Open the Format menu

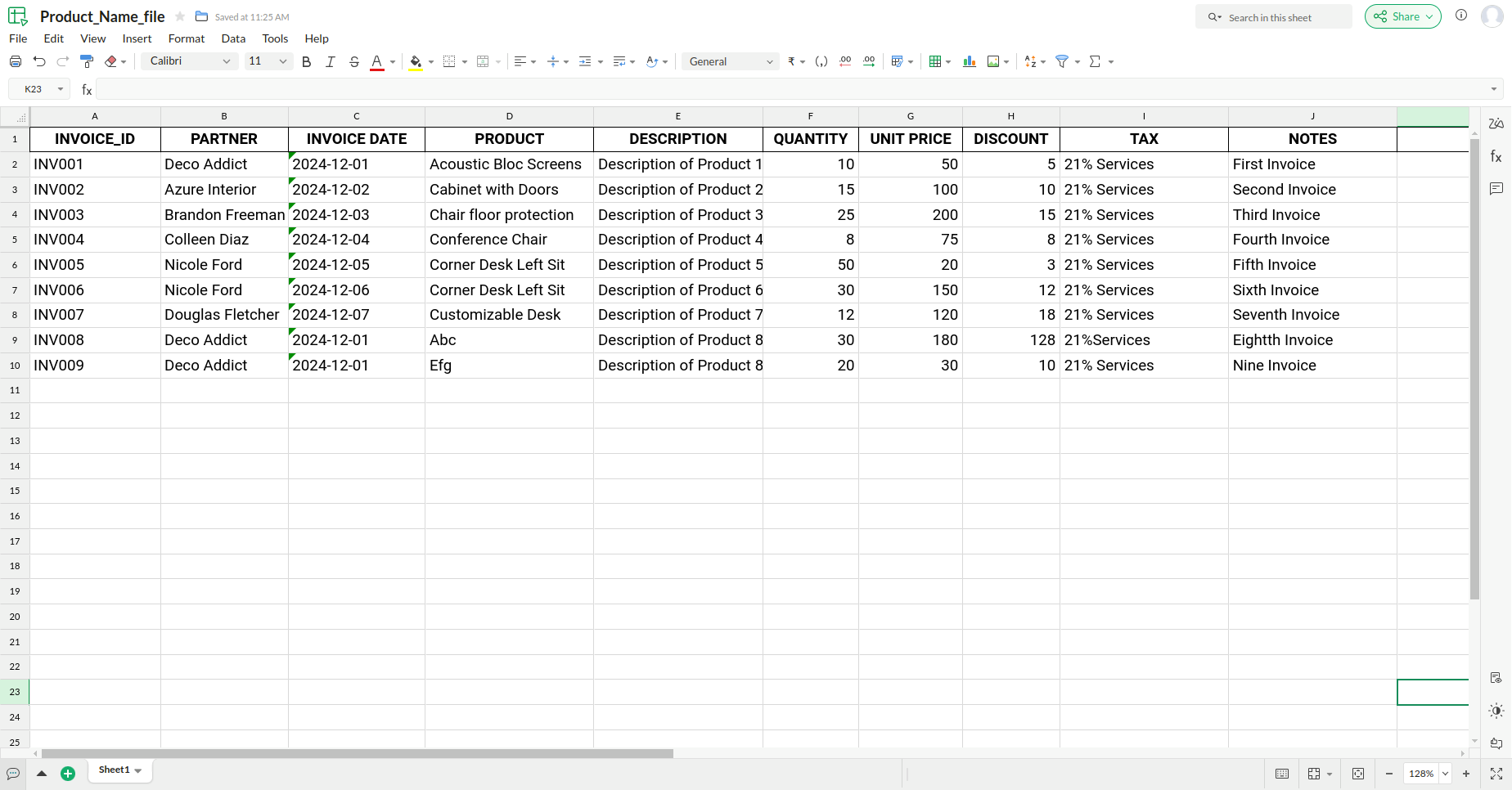click(x=187, y=38)
